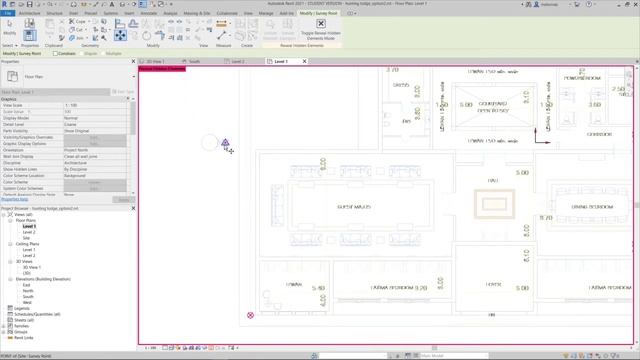
Task: Collapse the Floor Plans tree node
Action: click(x=10, y=220)
